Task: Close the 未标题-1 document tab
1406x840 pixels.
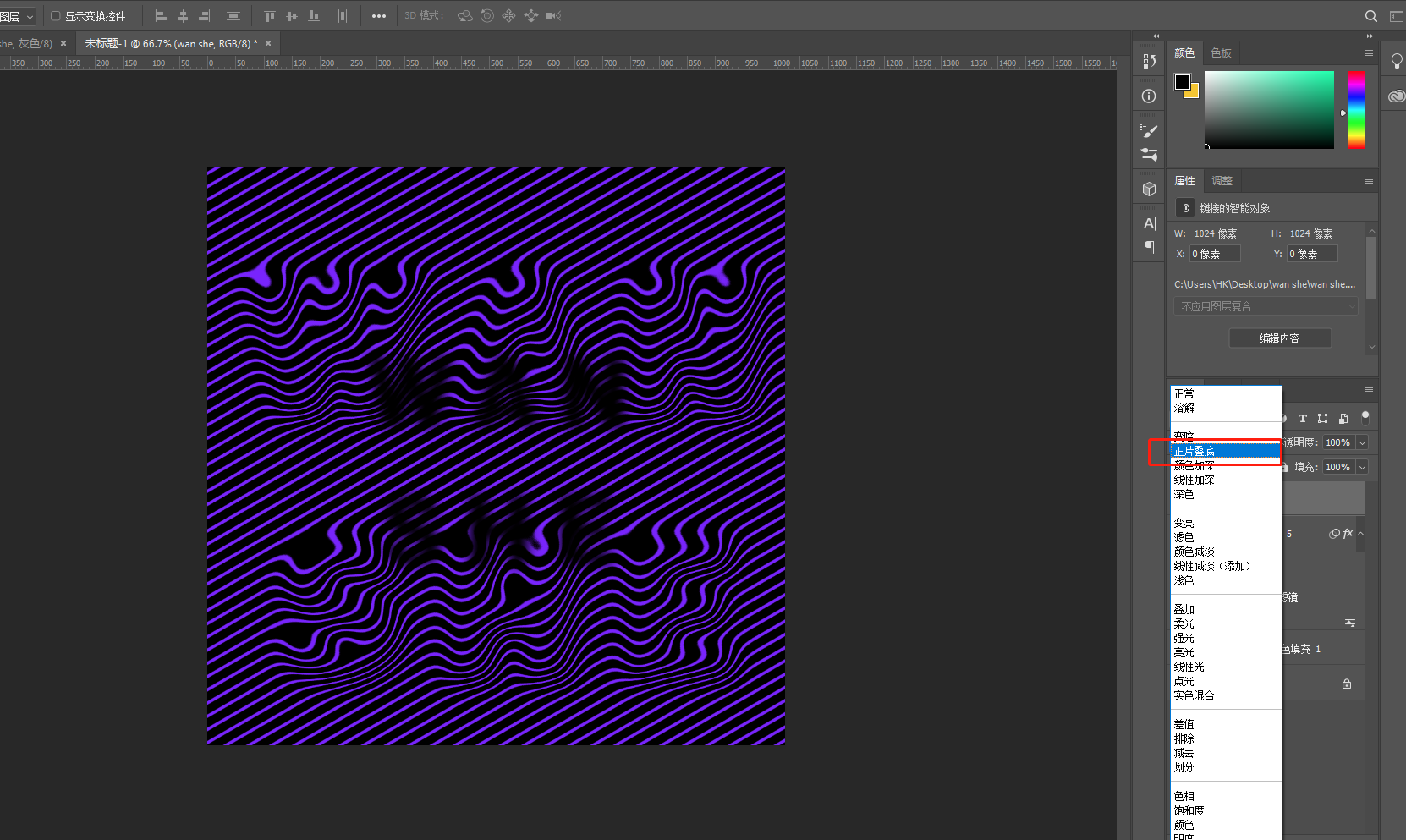Action: pos(268,43)
